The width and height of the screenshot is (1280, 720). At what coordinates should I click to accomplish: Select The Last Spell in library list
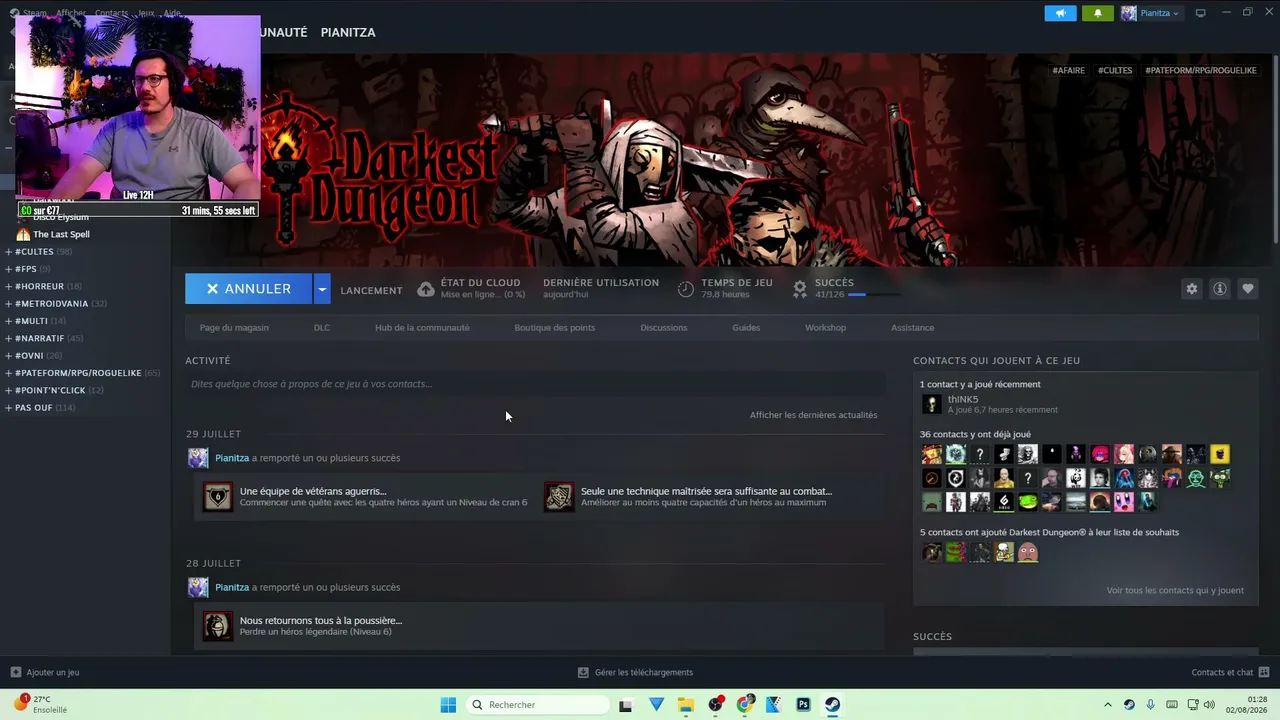[x=61, y=234]
